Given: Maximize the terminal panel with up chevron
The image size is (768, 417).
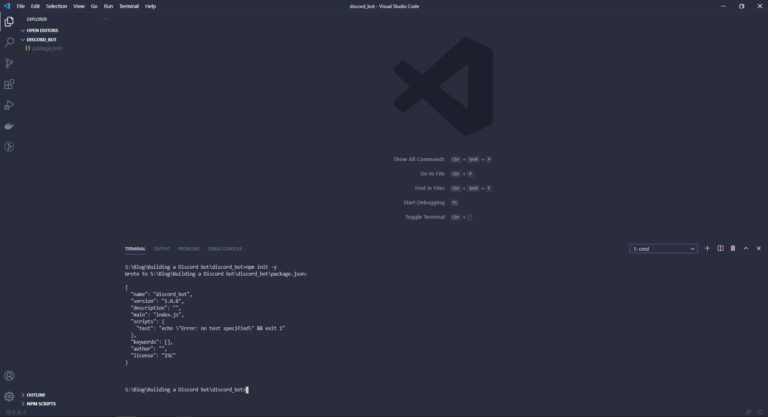Looking at the screenshot, I should coord(746,248).
